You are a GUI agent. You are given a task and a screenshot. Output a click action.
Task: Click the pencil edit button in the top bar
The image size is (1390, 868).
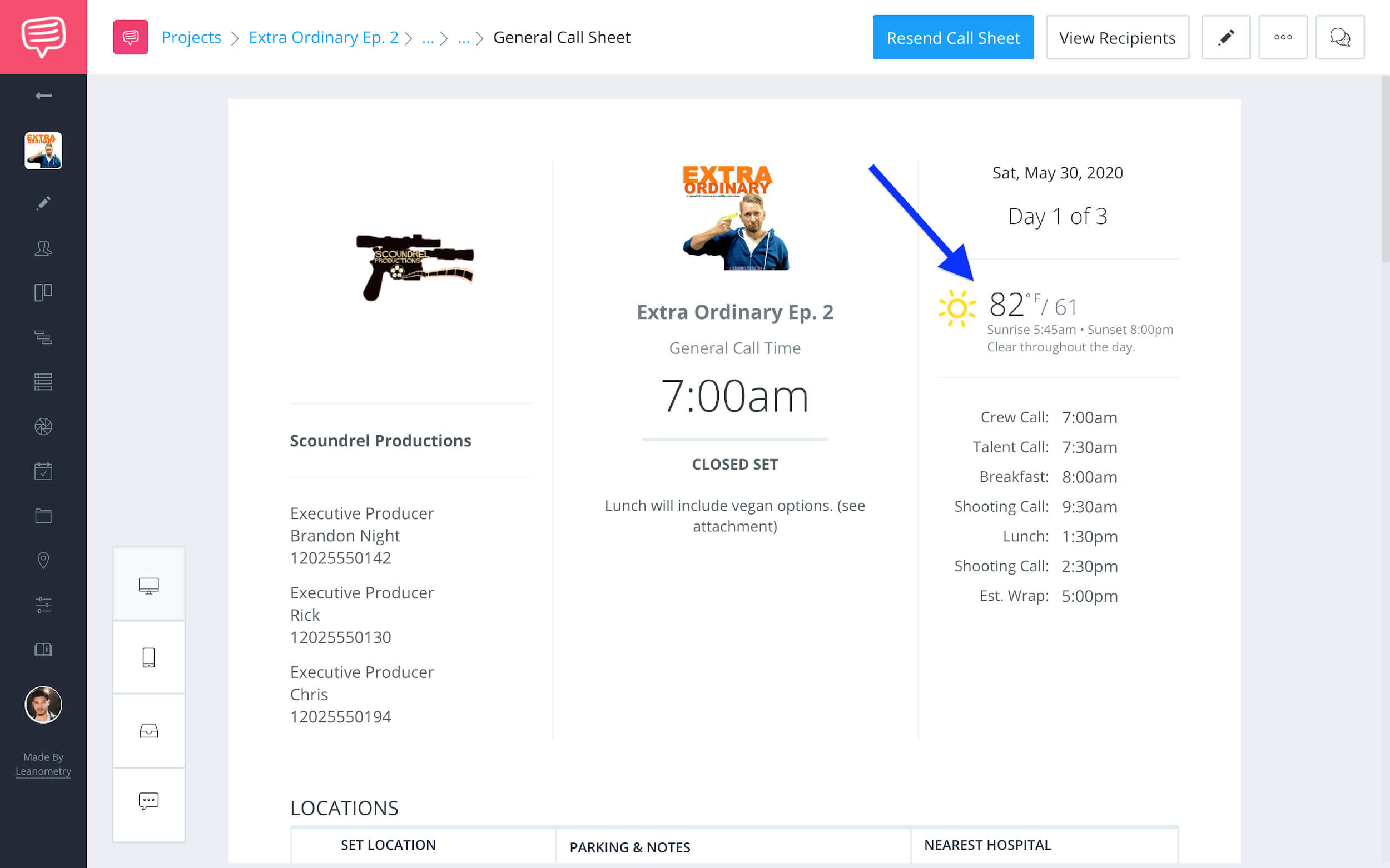[1226, 37]
